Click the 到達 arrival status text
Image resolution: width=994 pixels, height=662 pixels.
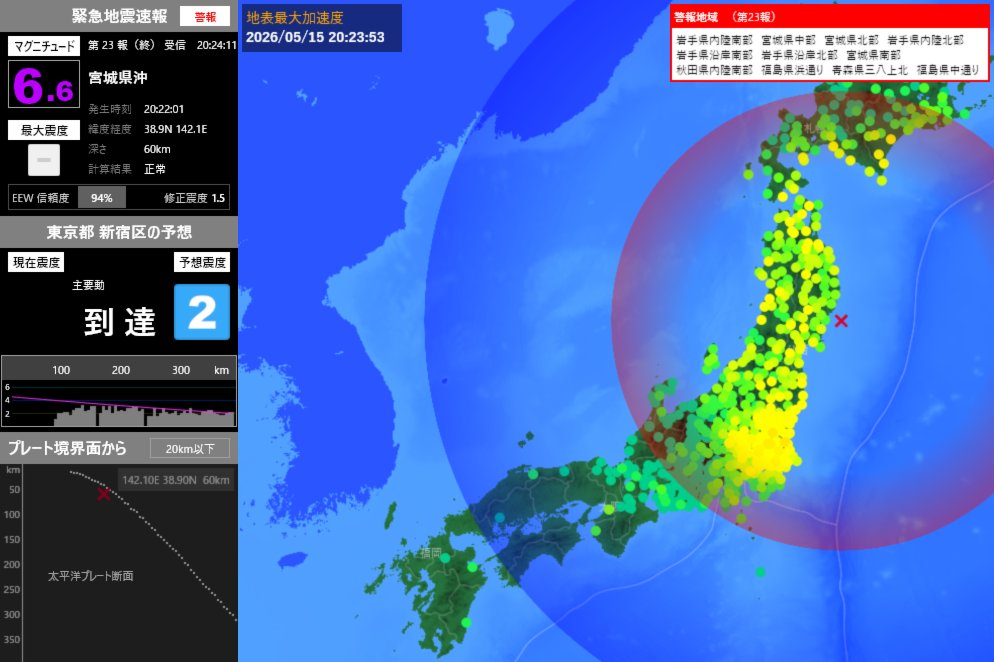click(x=120, y=321)
